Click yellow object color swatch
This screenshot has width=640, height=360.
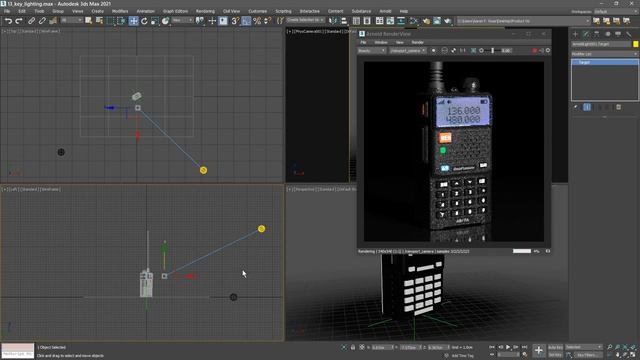[x=636, y=44]
